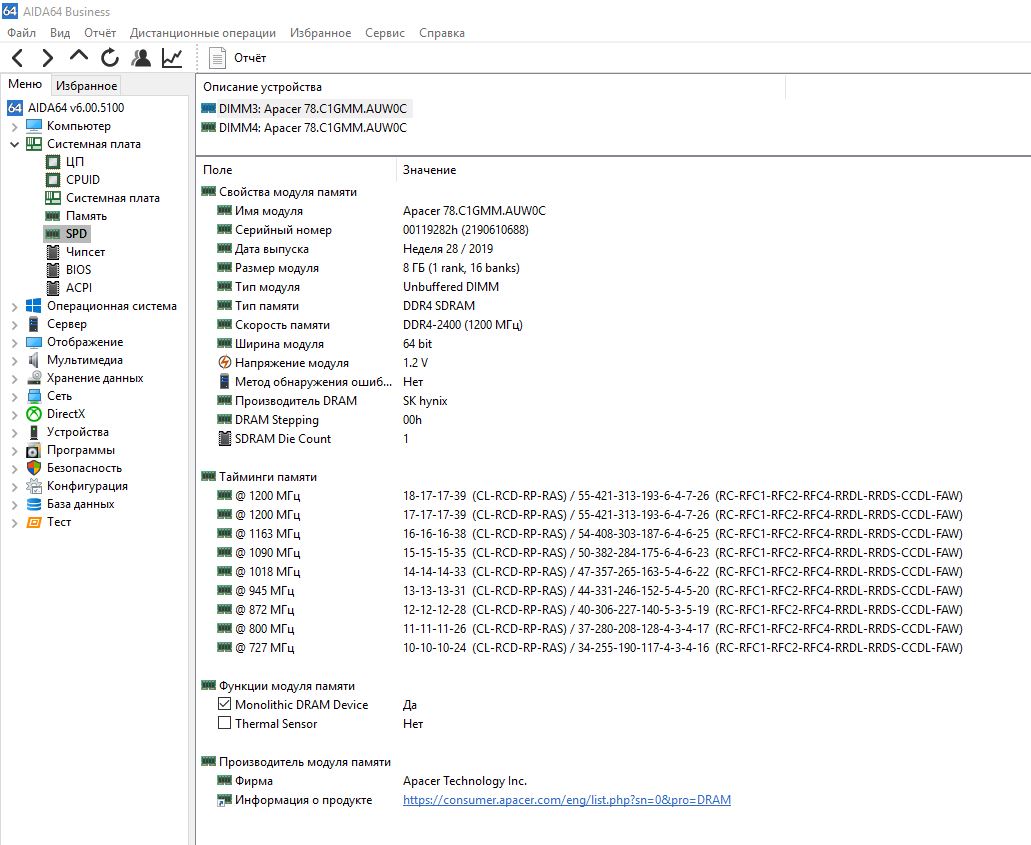Select the Системная плата child item icon
The height and width of the screenshot is (845, 1031).
(53, 198)
